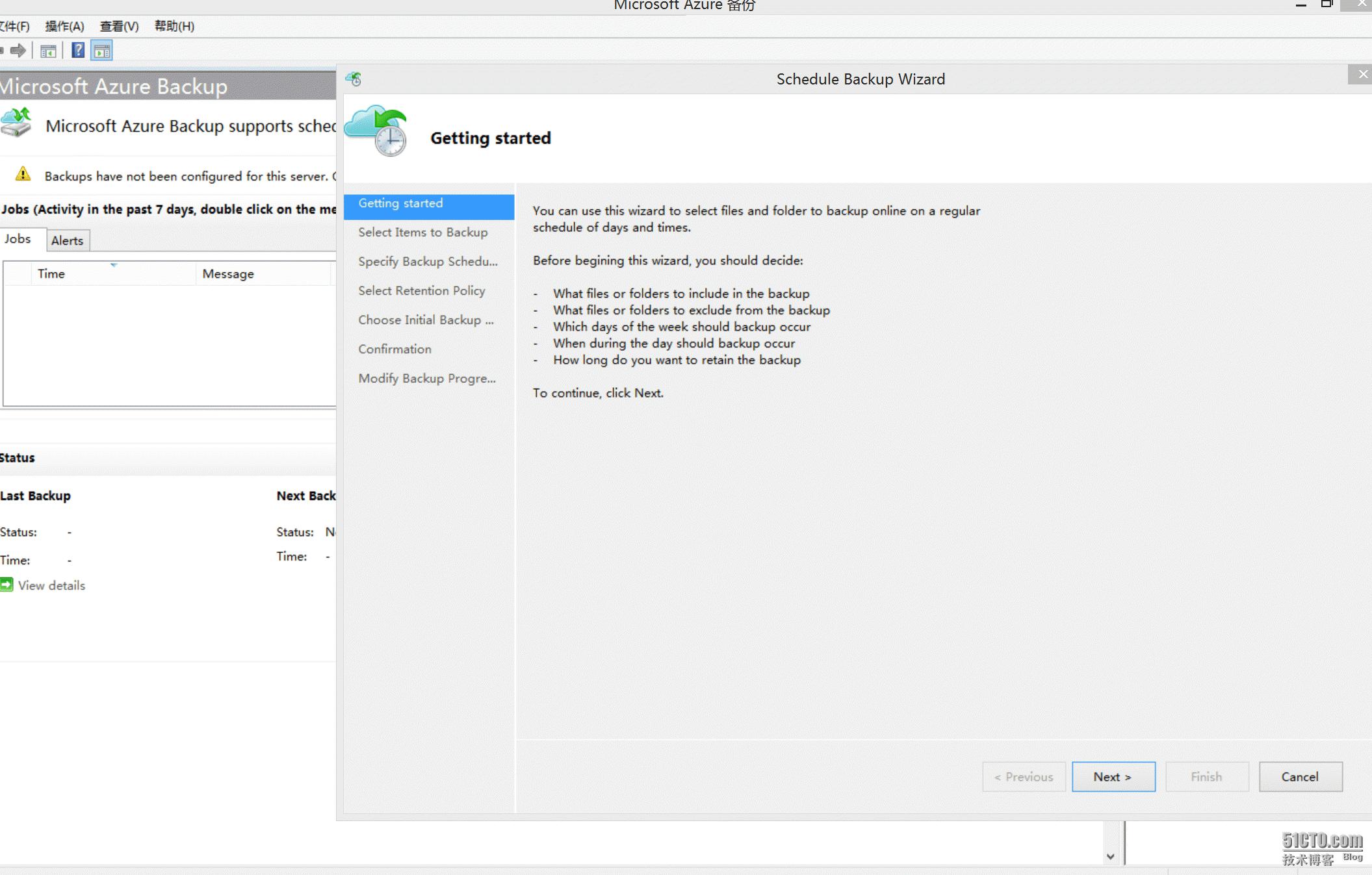Open the 操作(A) menu
Image resolution: width=1372 pixels, height=875 pixels.
pos(64,27)
